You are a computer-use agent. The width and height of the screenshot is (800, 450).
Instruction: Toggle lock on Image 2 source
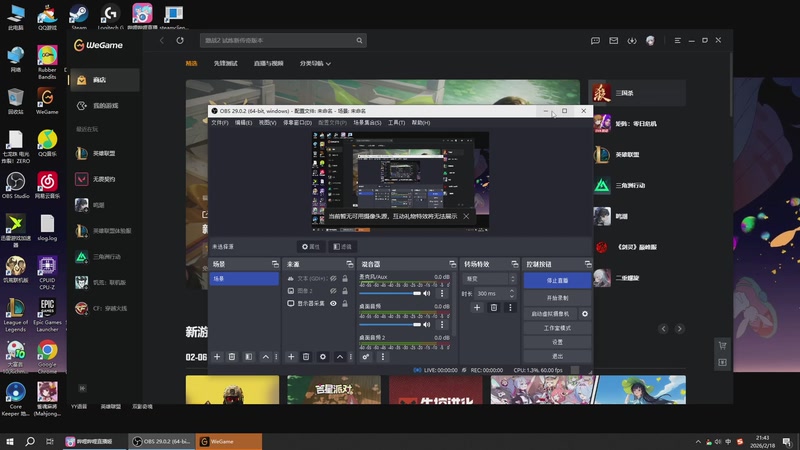tap(345, 291)
